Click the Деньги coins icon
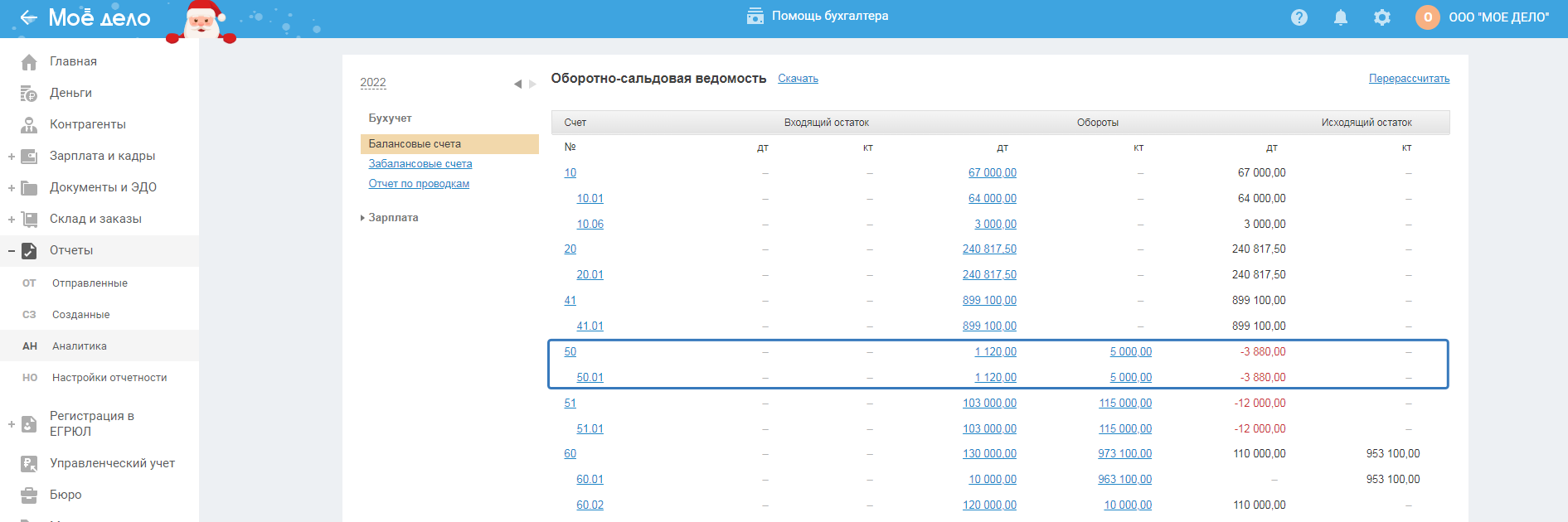1568x522 pixels. pyautogui.click(x=29, y=94)
